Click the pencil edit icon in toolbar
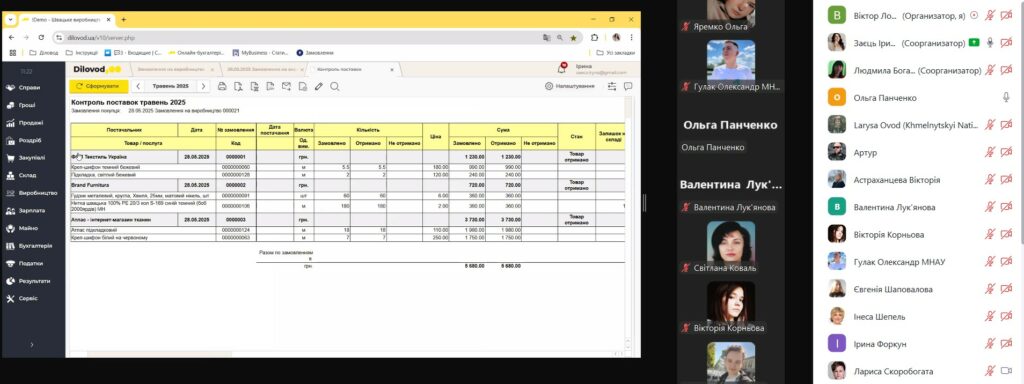1024x384 pixels. click(x=319, y=86)
